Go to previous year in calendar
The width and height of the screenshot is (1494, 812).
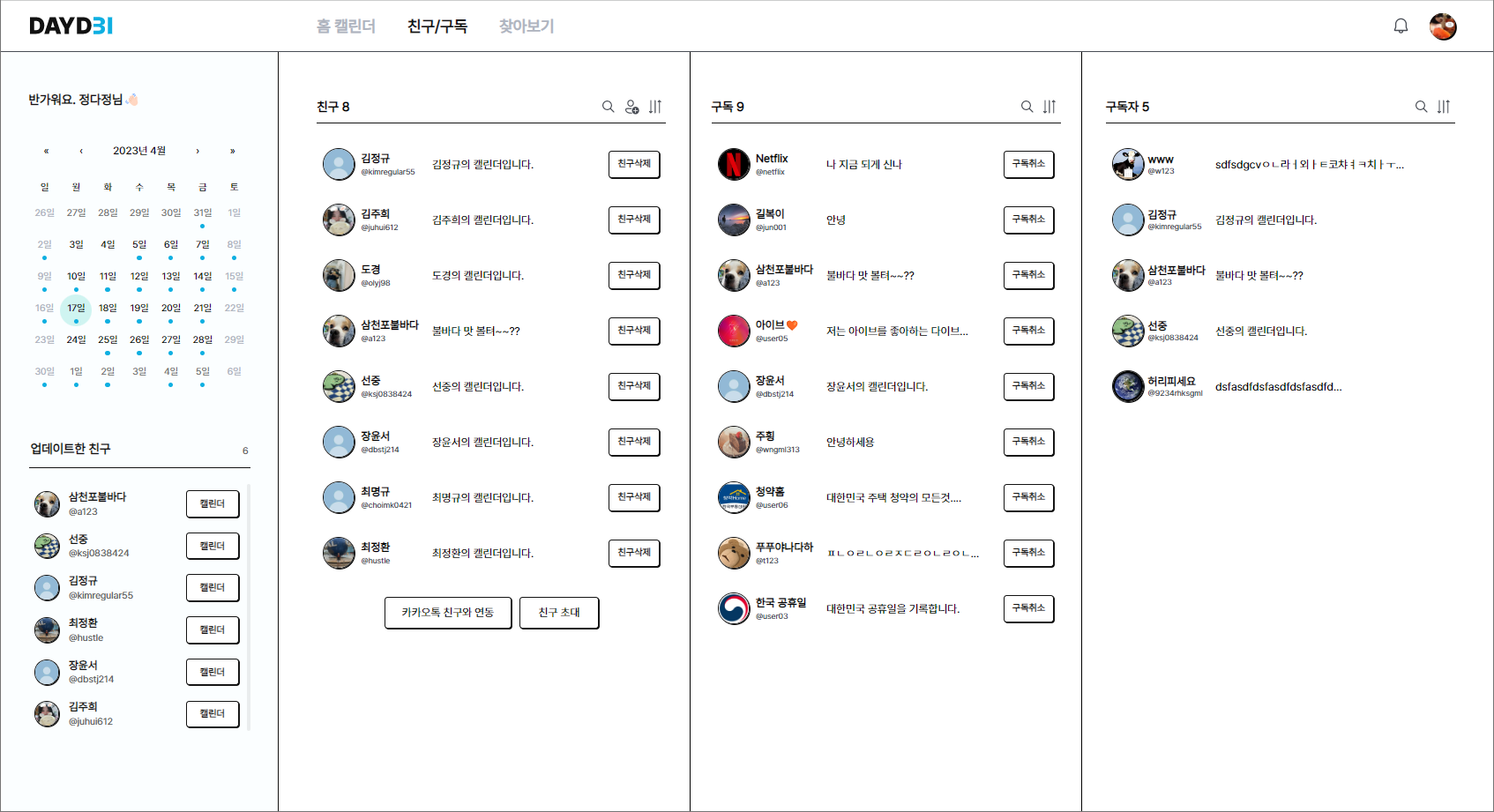[x=46, y=151]
